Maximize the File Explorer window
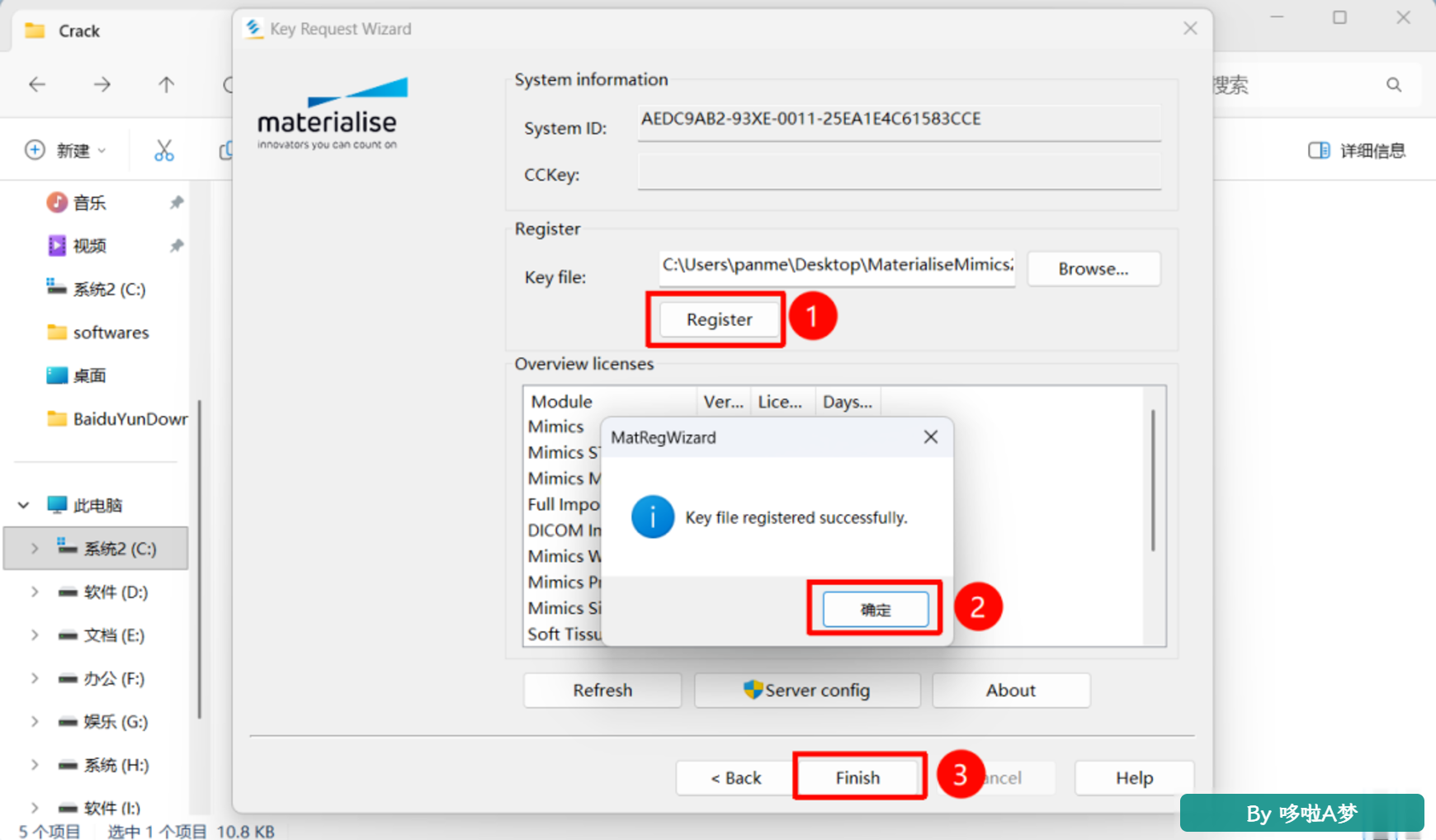 click(1339, 17)
